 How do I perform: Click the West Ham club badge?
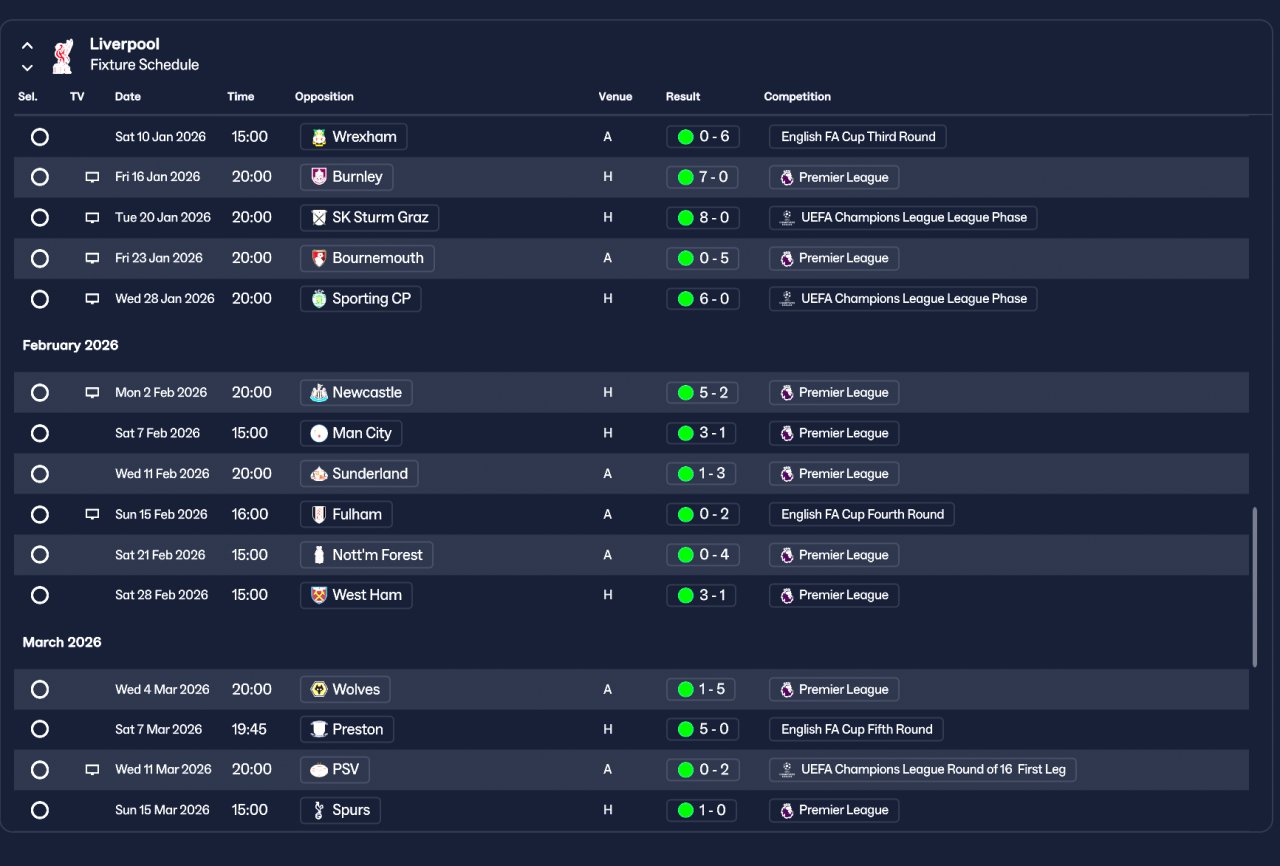pyautogui.click(x=319, y=595)
